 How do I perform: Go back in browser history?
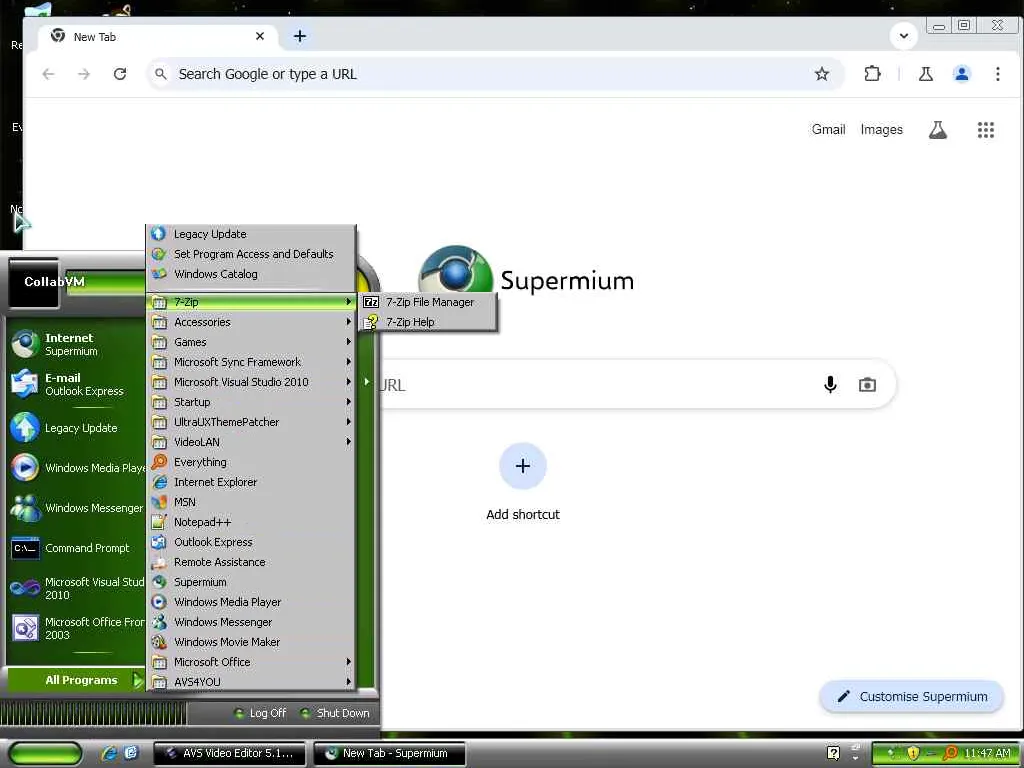(48, 74)
